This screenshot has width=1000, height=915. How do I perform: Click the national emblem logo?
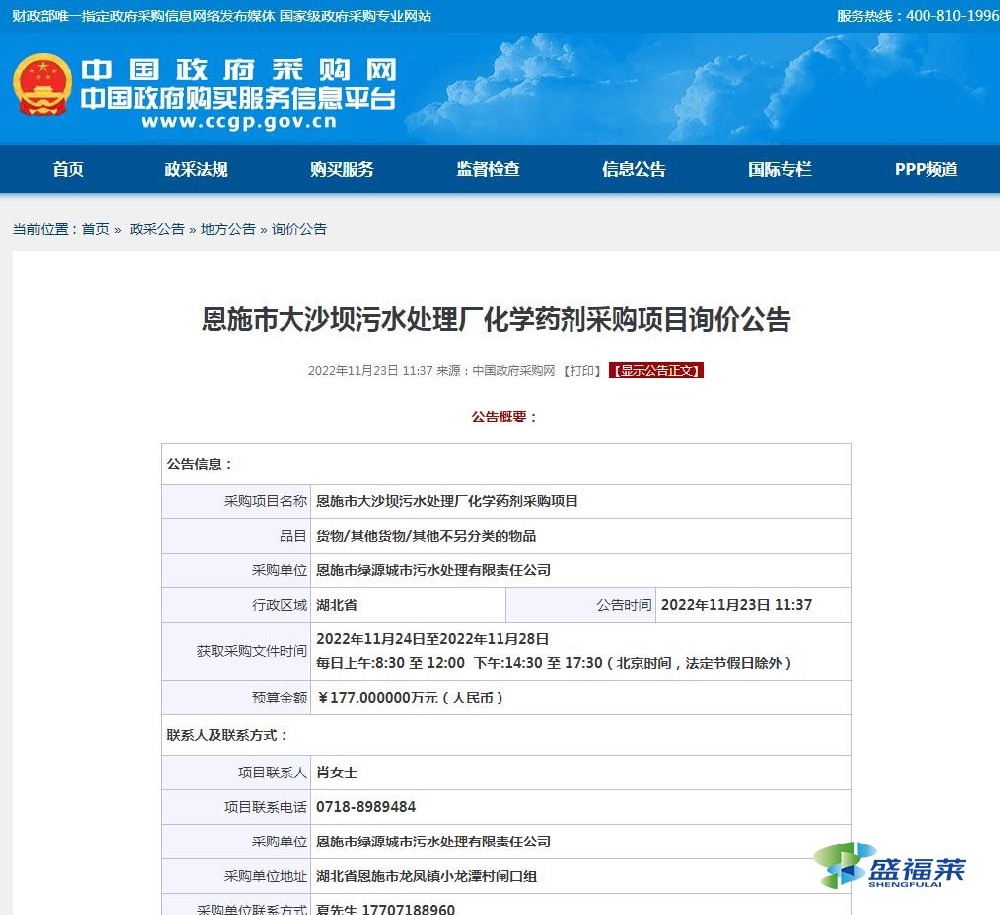click(x=41, y=86)
